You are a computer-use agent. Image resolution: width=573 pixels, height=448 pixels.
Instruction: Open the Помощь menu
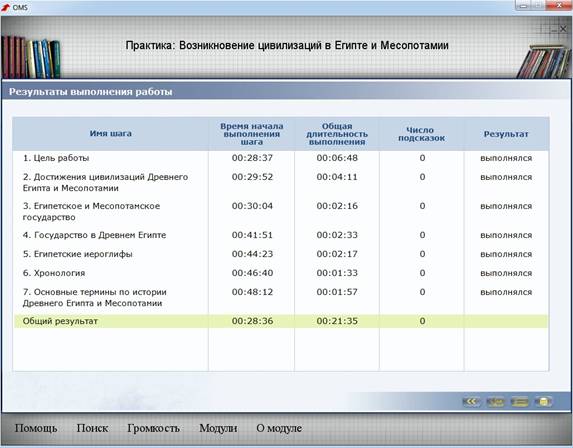point(36,428)
